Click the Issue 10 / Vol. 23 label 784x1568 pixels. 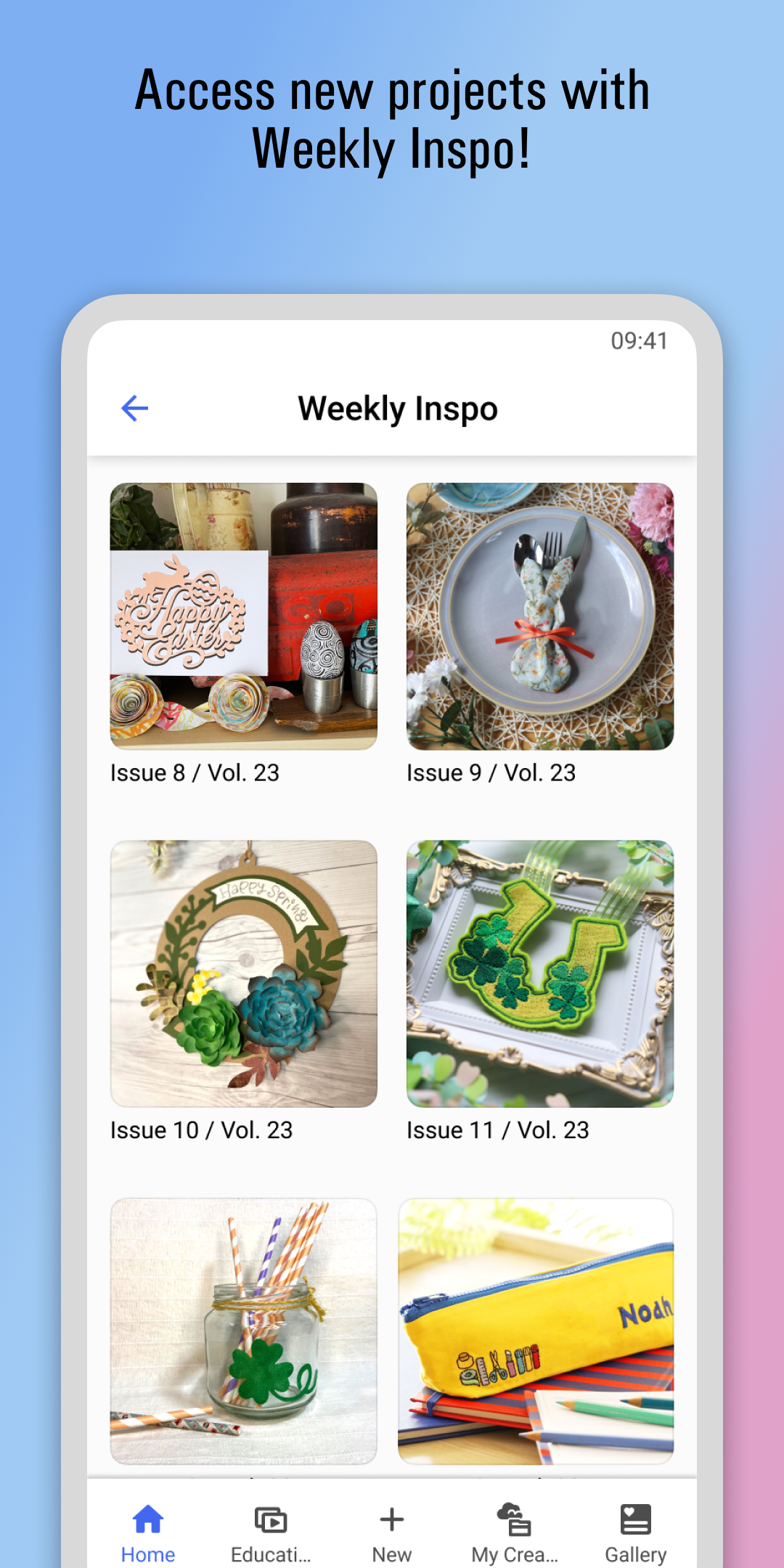click(201, 1130)
